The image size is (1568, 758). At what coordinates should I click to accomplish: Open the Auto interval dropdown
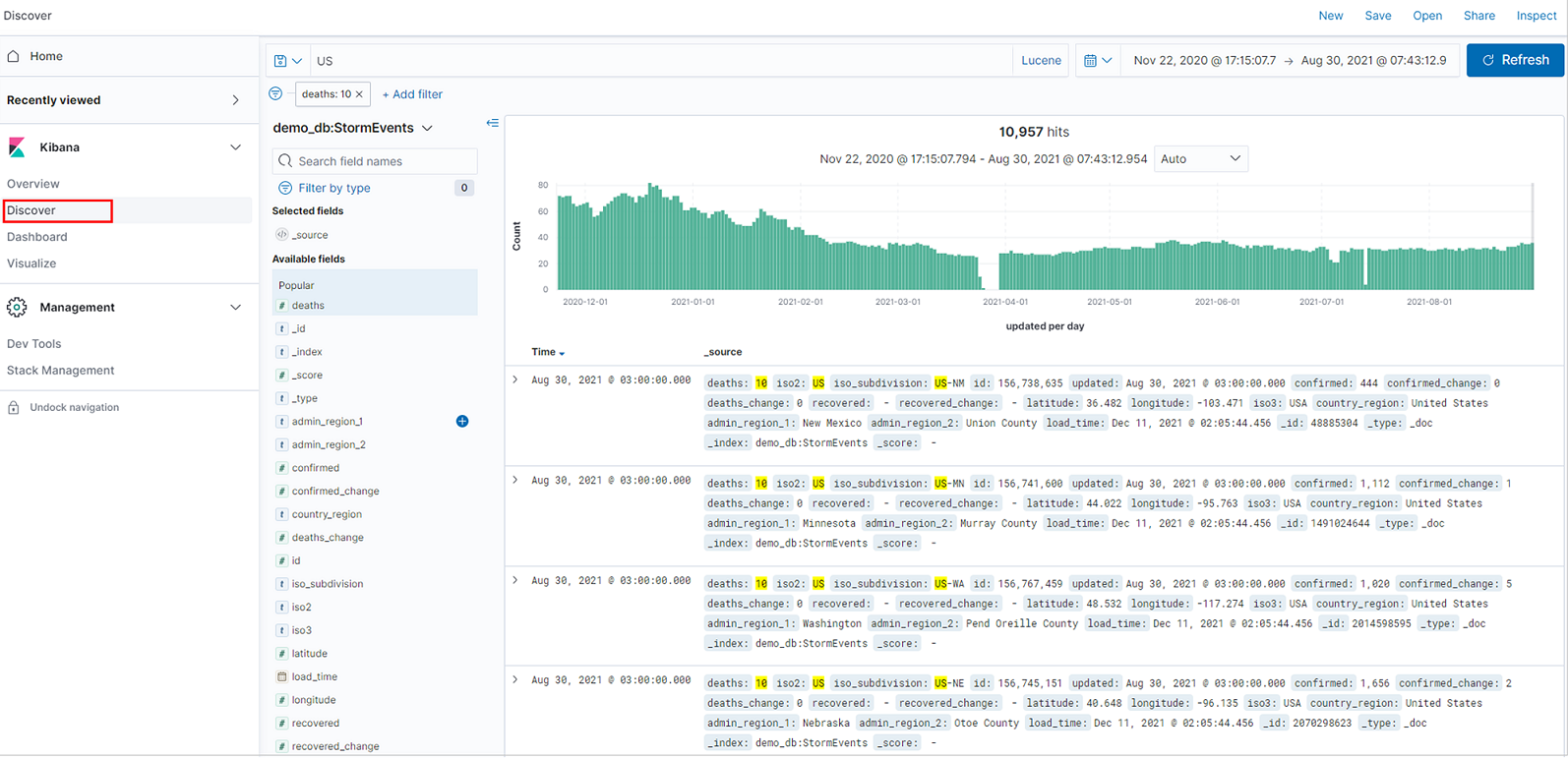point(1200,159)
